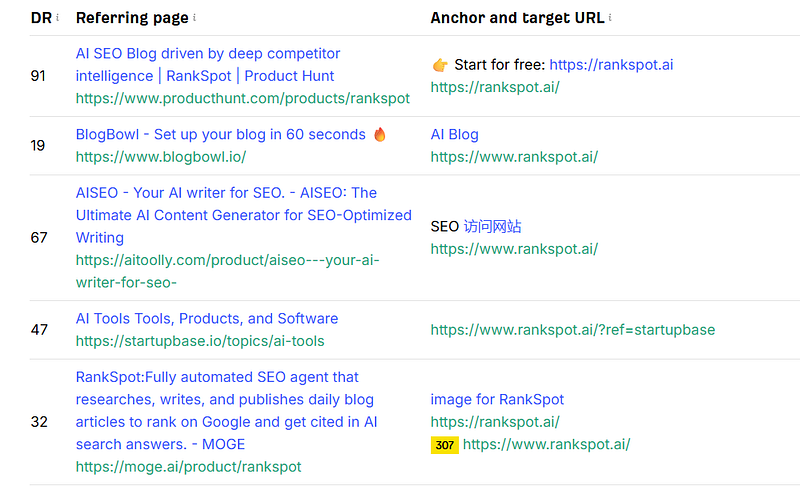800x486 pixels.
Task: Open the https://www.blogbowl.io/ URL
Action: (x=161, y=157)
